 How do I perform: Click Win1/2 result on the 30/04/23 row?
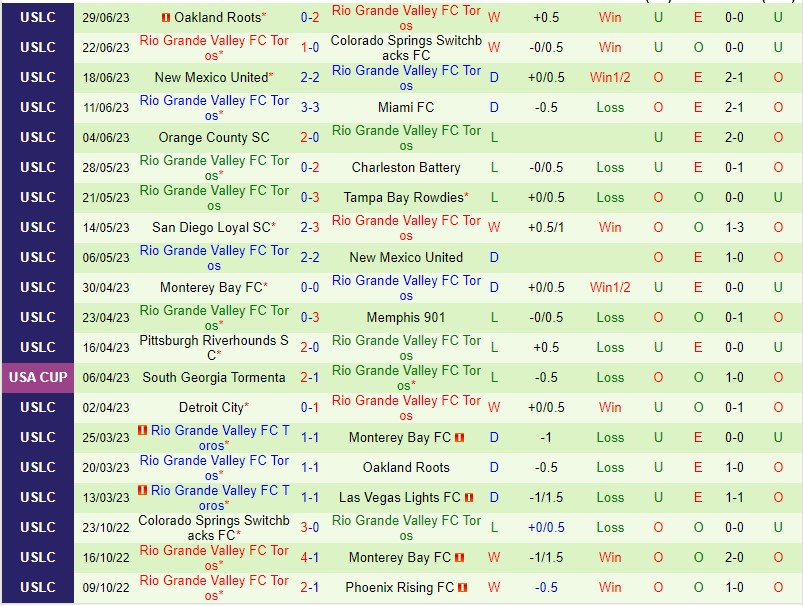[610, 287]
